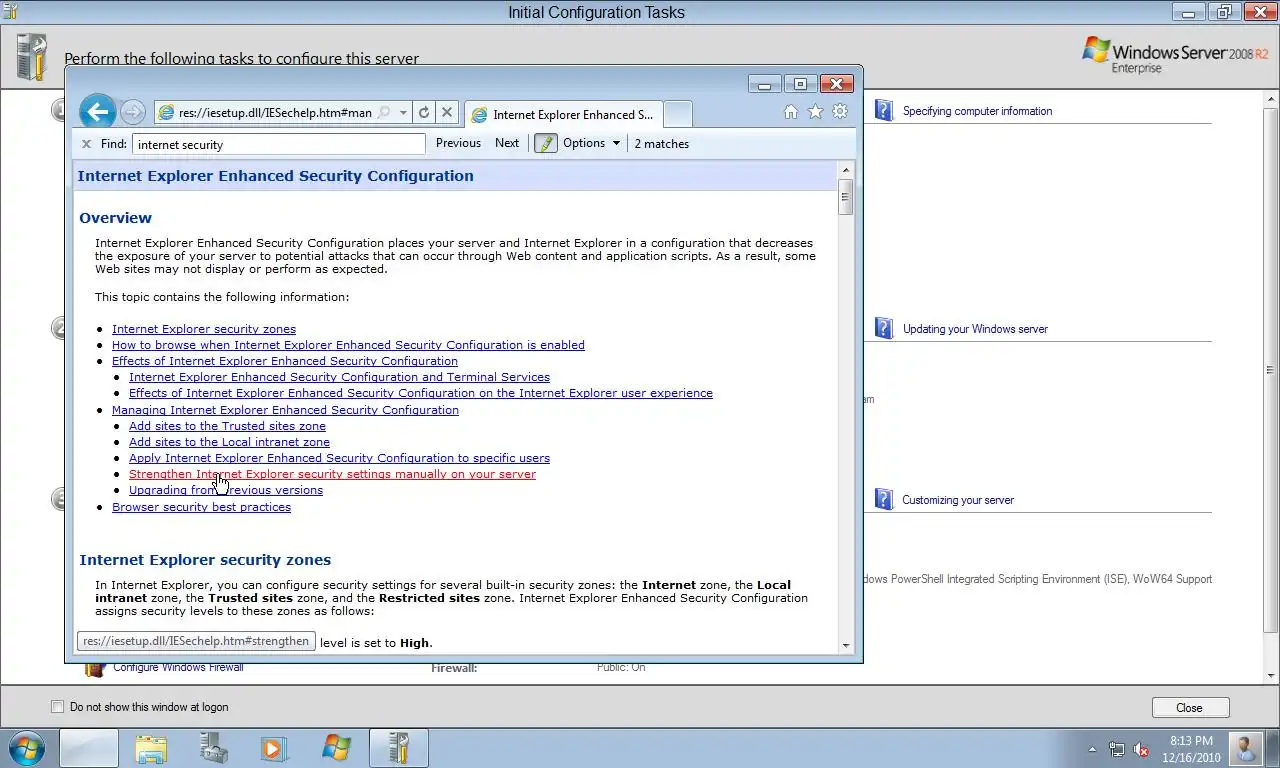Click inside the Find text box
1280x768 pixels.
279,144
